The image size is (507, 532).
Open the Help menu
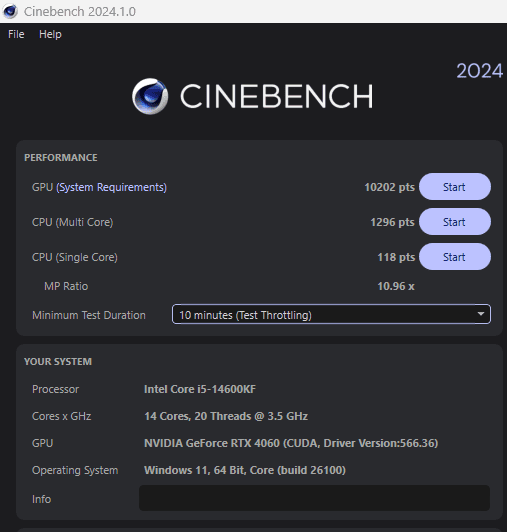50,34
